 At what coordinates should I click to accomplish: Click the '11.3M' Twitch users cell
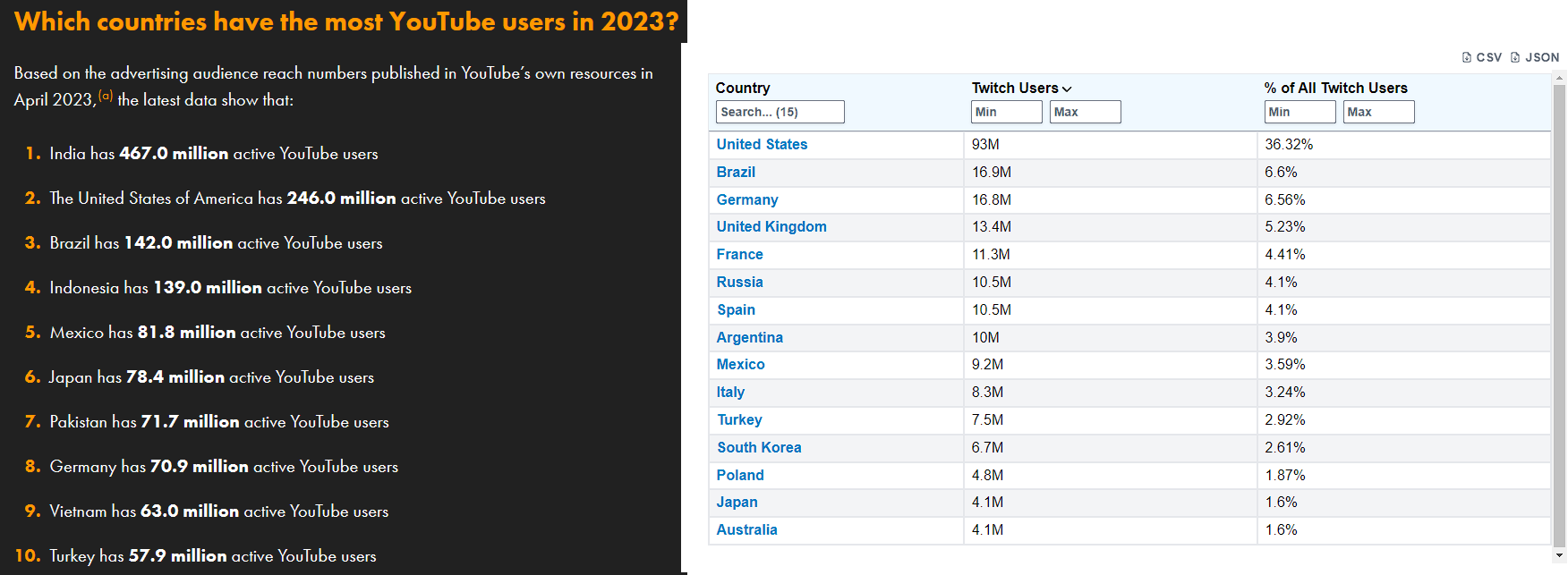pos(1110,255)
